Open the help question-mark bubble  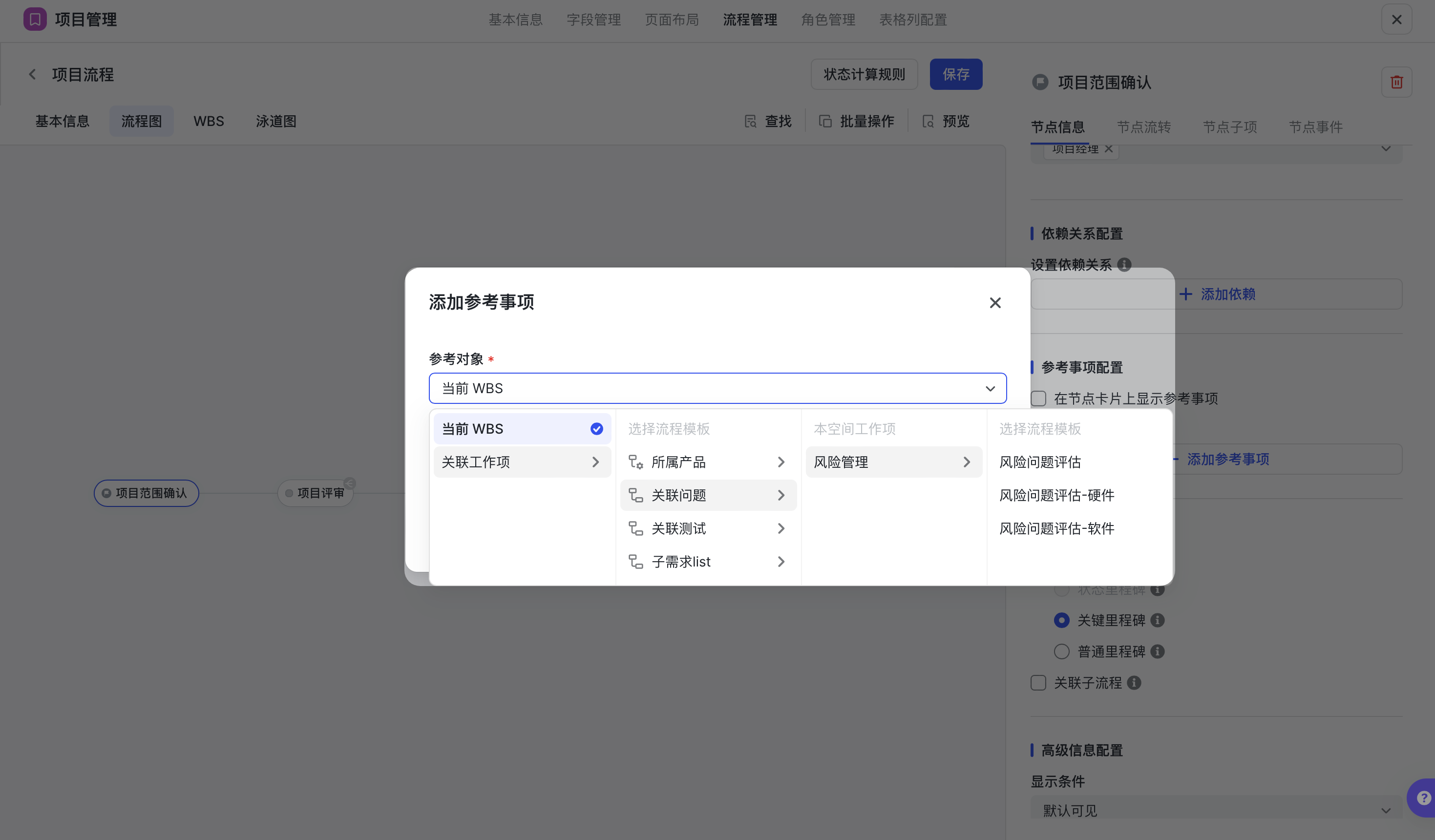point(1423,798)
